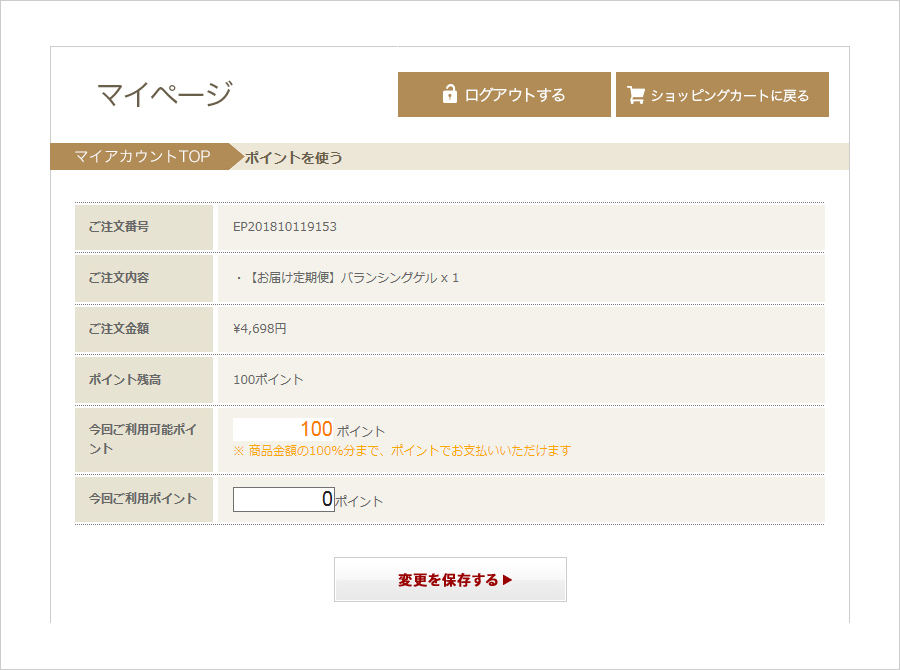Click the ご注文内容 label cell
Viewport: 900px width, 670px height.
[x=144, y=278]
